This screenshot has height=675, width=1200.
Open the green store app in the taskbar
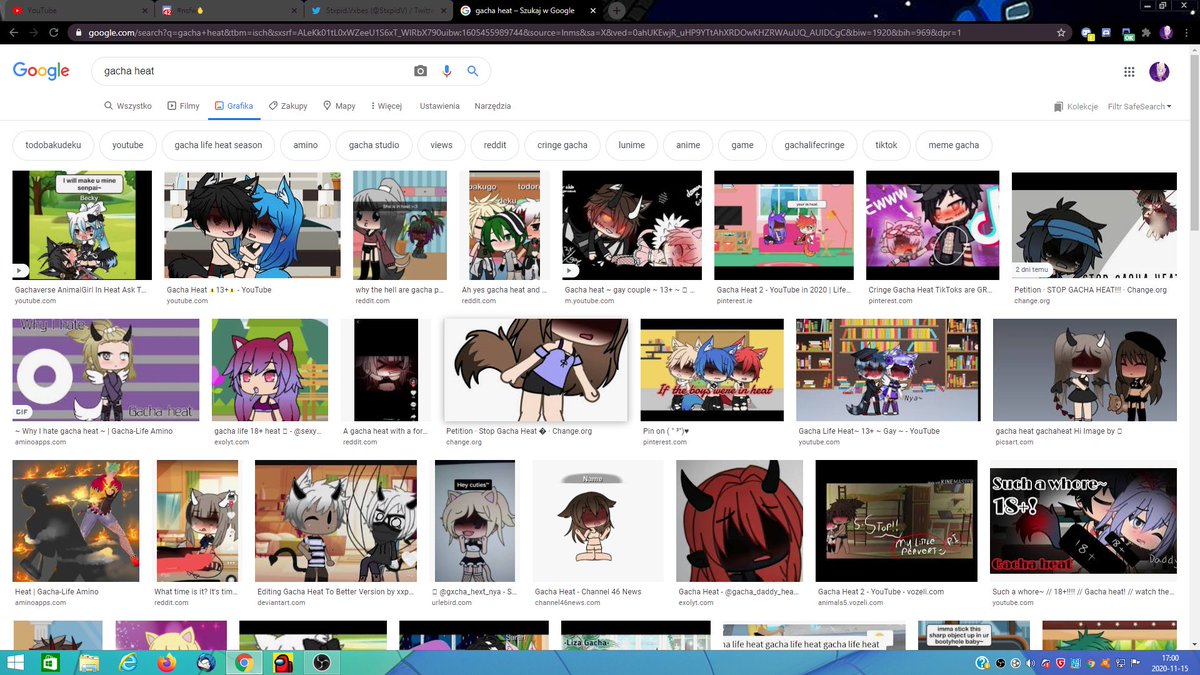(51, 662)
